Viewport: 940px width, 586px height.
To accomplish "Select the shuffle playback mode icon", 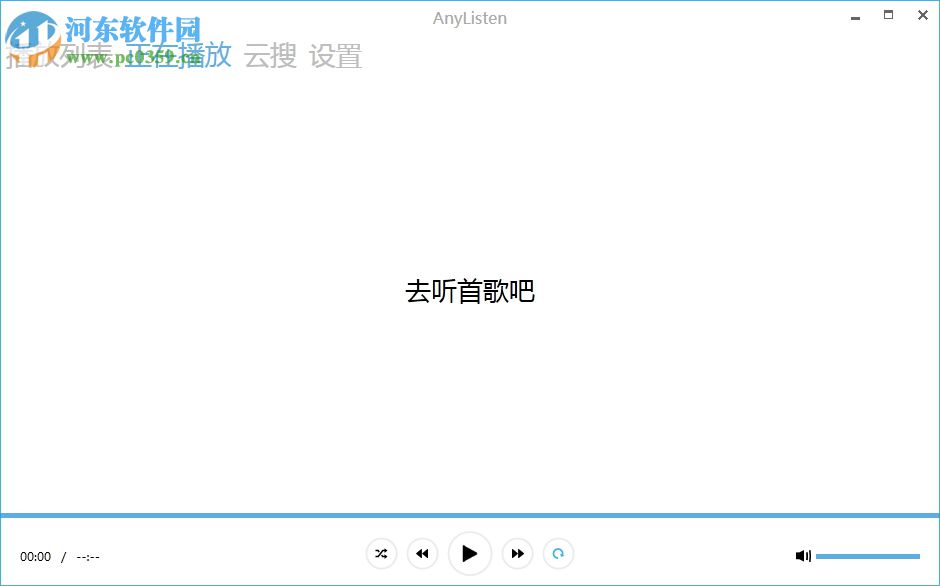I will (x=381, y=553).
